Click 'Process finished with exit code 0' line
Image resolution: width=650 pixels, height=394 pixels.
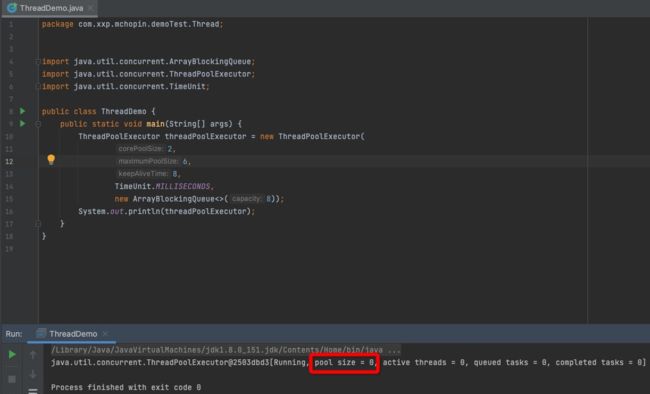126,387
